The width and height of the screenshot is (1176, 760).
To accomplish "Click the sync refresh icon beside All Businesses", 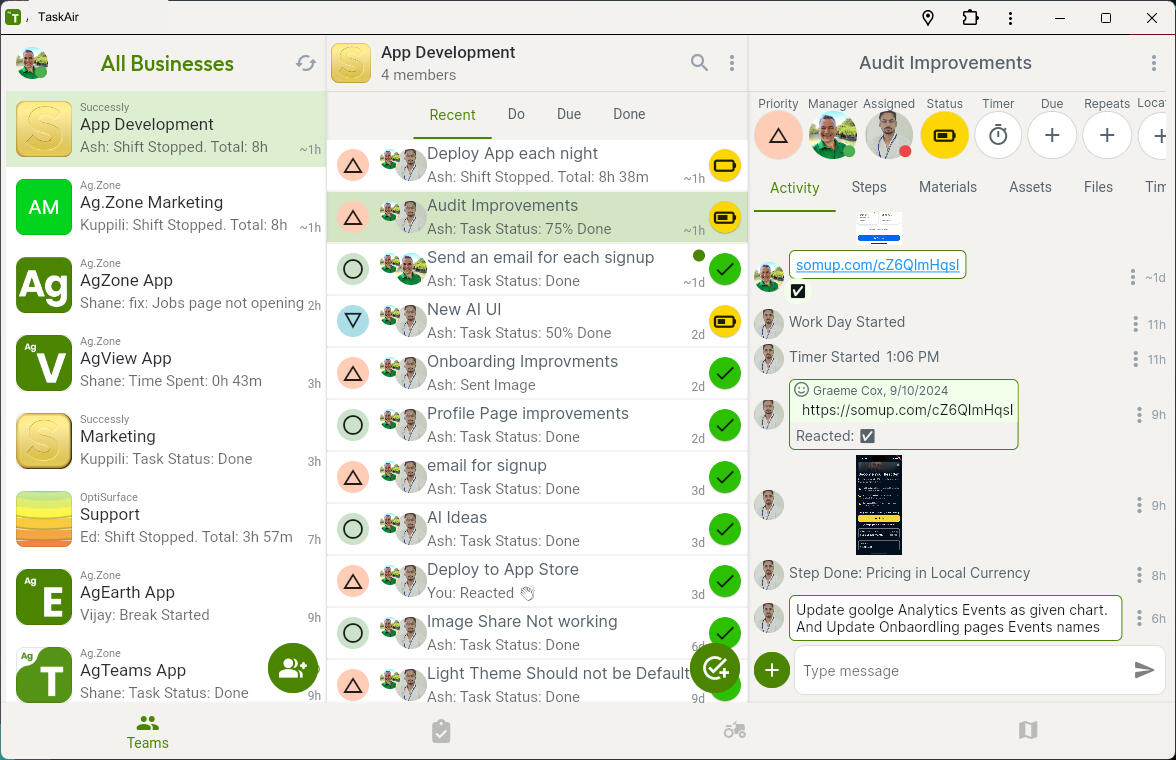I will [306, 63].
